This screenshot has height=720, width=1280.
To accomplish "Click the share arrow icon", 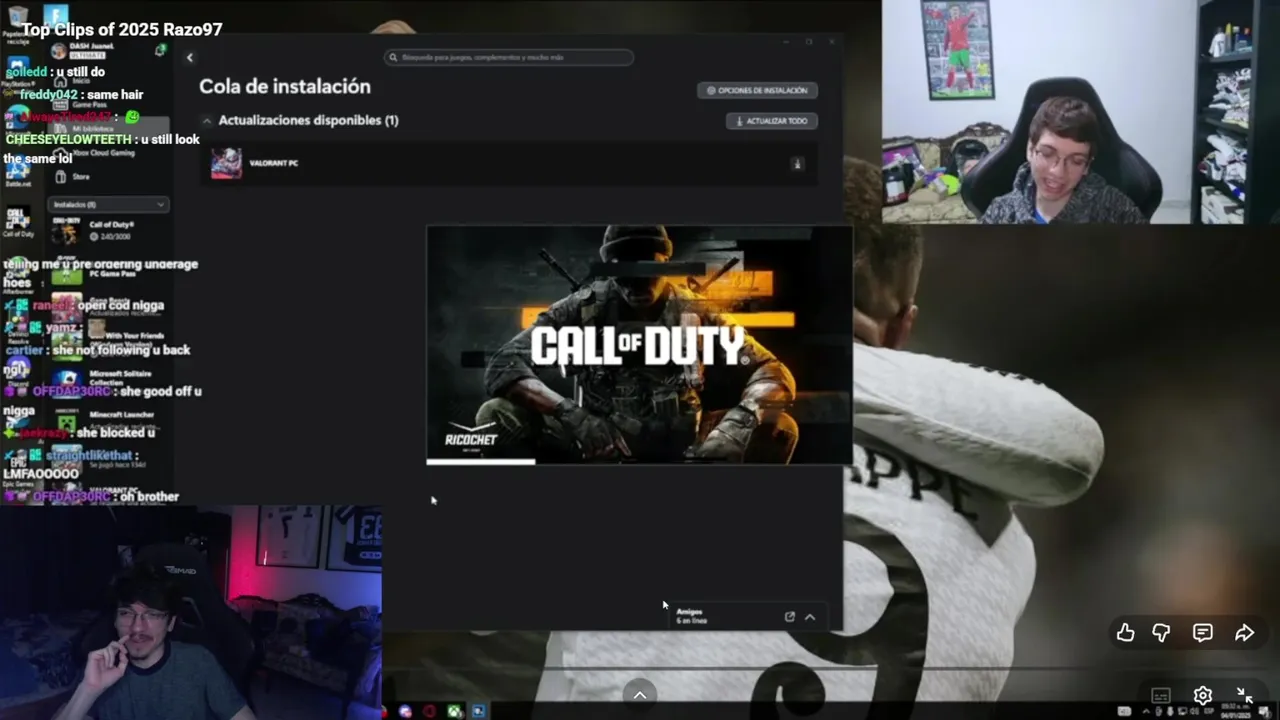I will pos(1244,633).
